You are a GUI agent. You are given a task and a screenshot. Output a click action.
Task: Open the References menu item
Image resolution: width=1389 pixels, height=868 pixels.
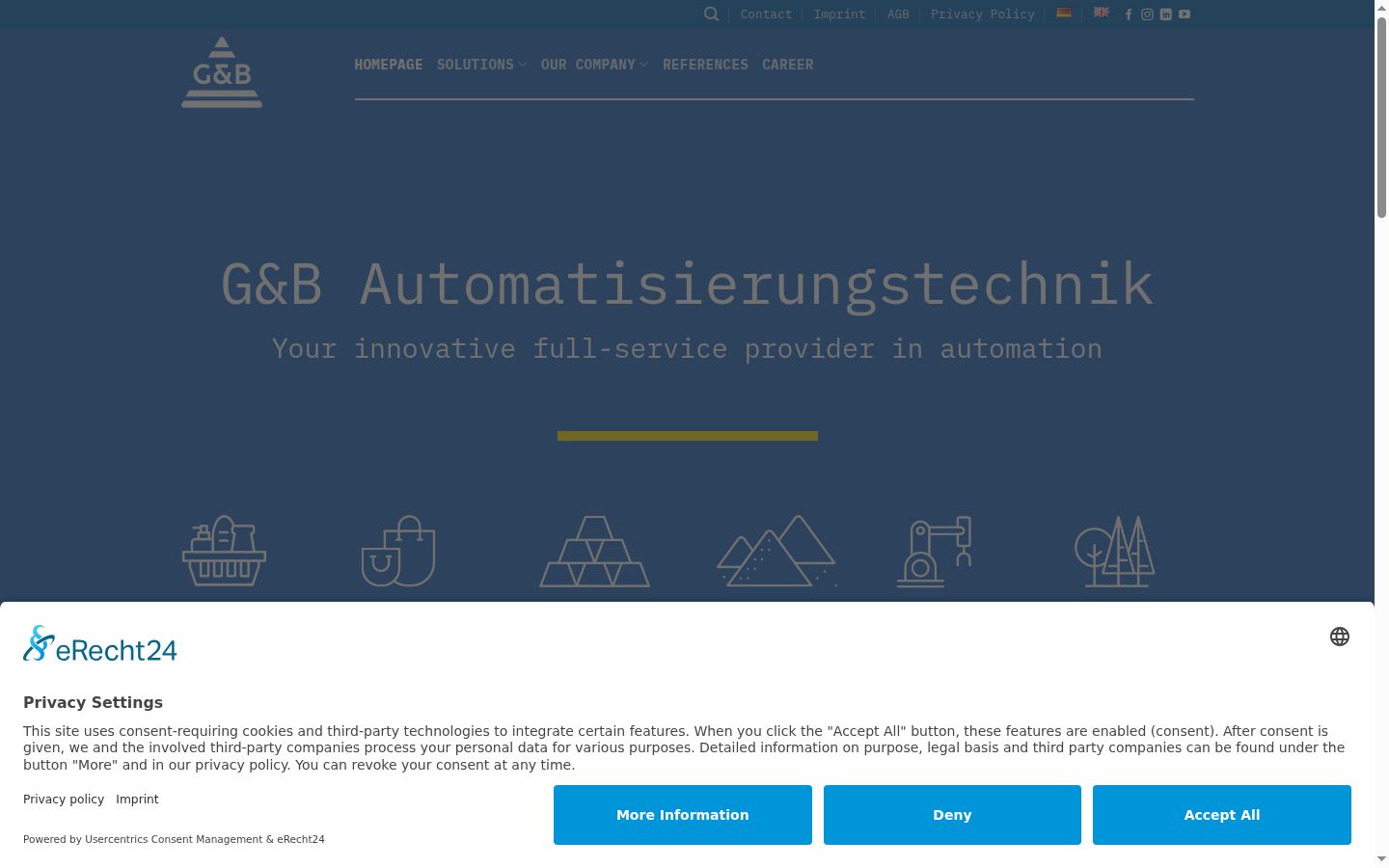point(705,65)
